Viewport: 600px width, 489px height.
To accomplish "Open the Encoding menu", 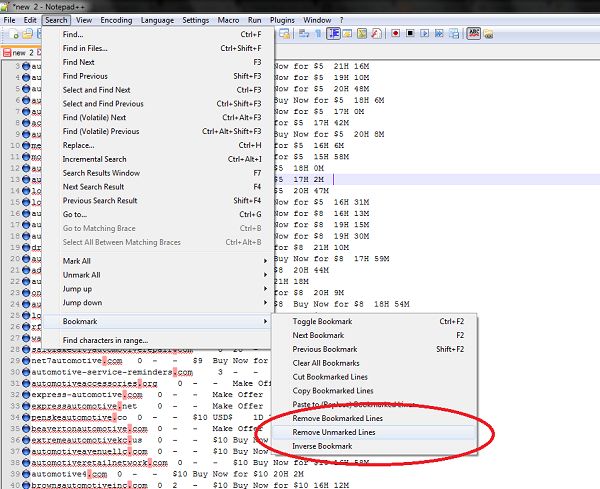I will click(x=116, y=20).
